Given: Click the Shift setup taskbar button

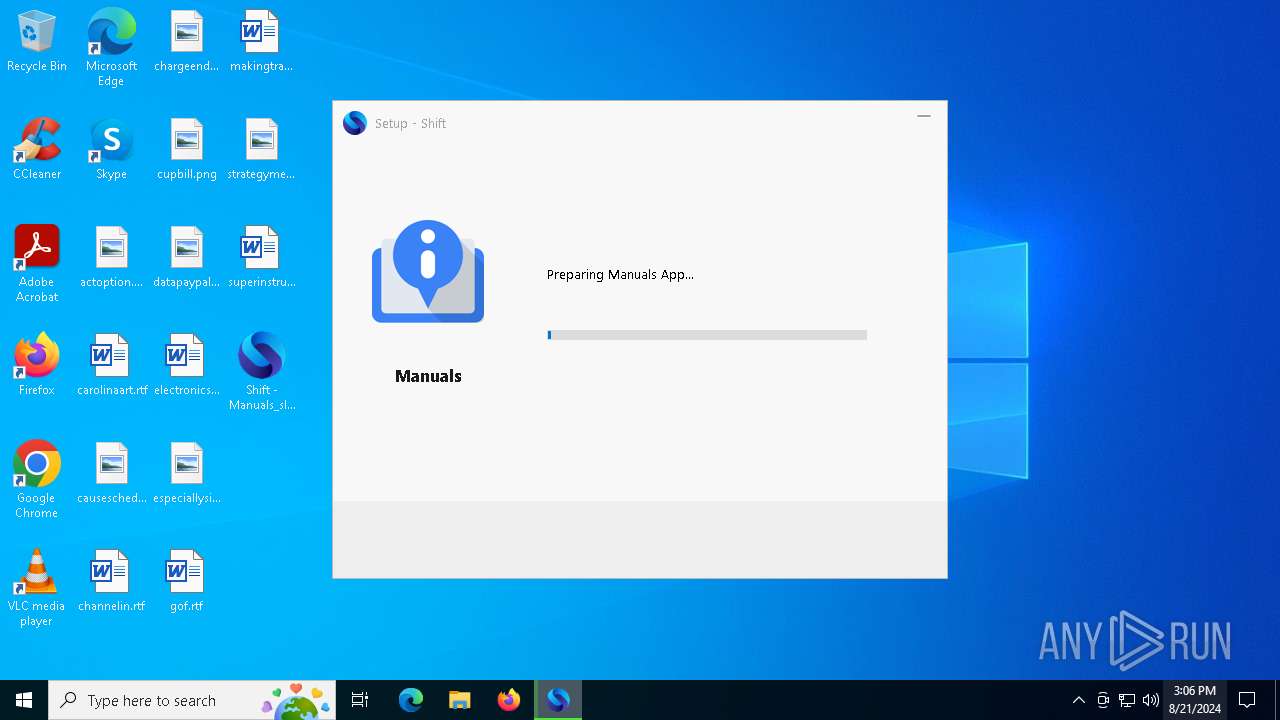Looking at the screenshot, I should pyautogui.click(x=558, y=700).
